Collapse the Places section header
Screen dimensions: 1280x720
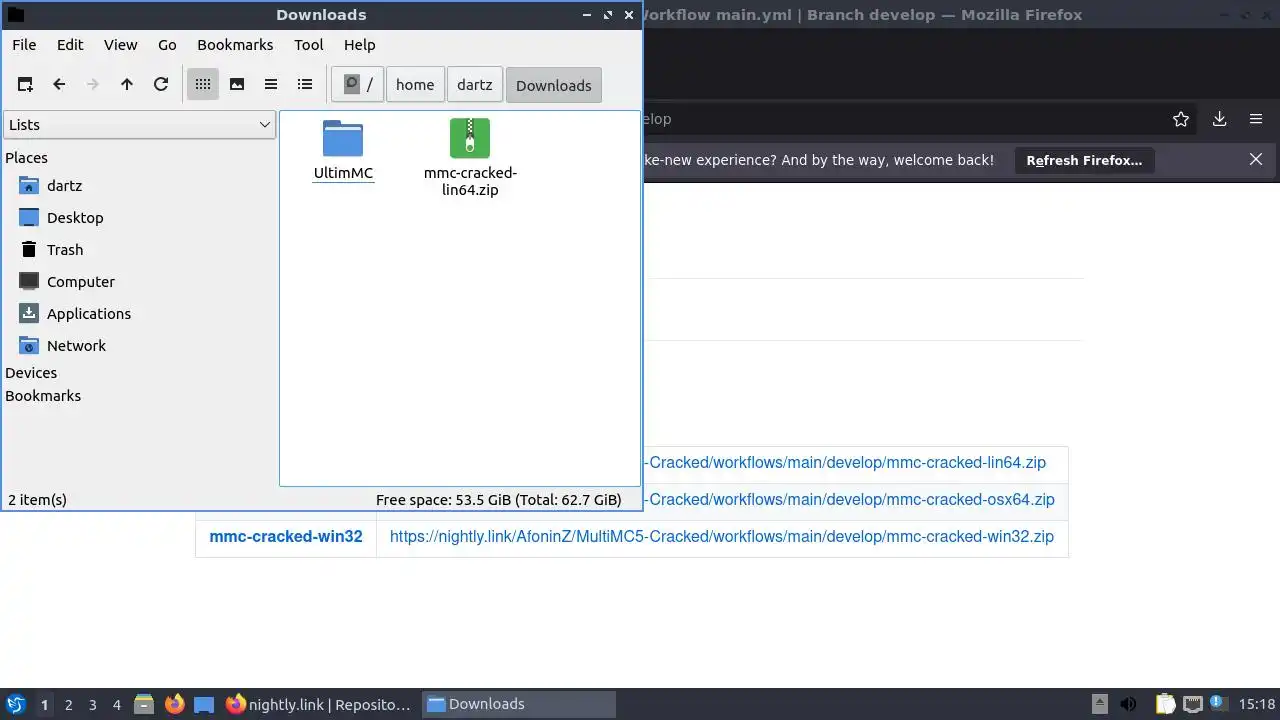27,158
